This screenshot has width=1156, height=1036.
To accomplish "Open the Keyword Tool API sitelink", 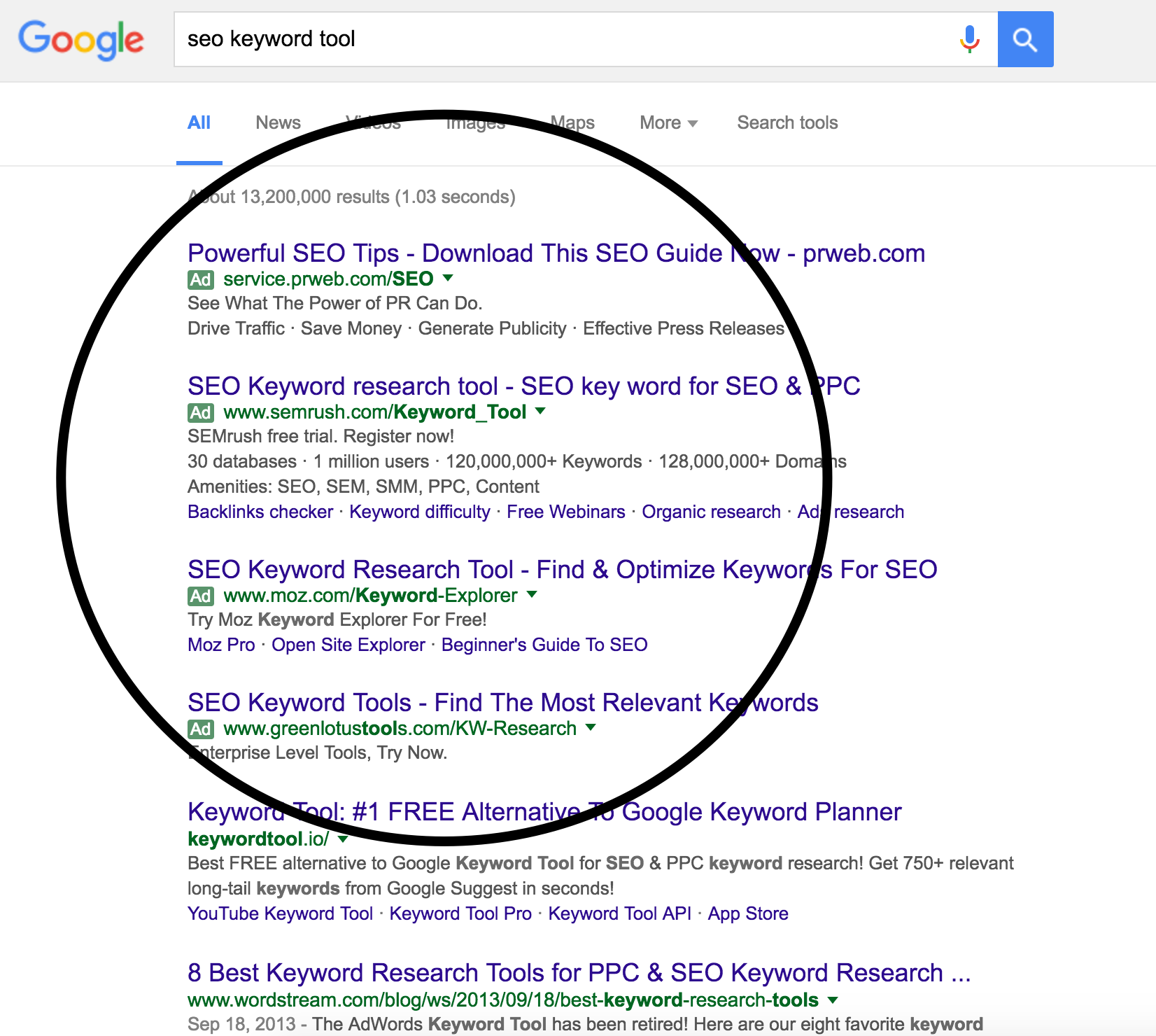I will point(619,913).
